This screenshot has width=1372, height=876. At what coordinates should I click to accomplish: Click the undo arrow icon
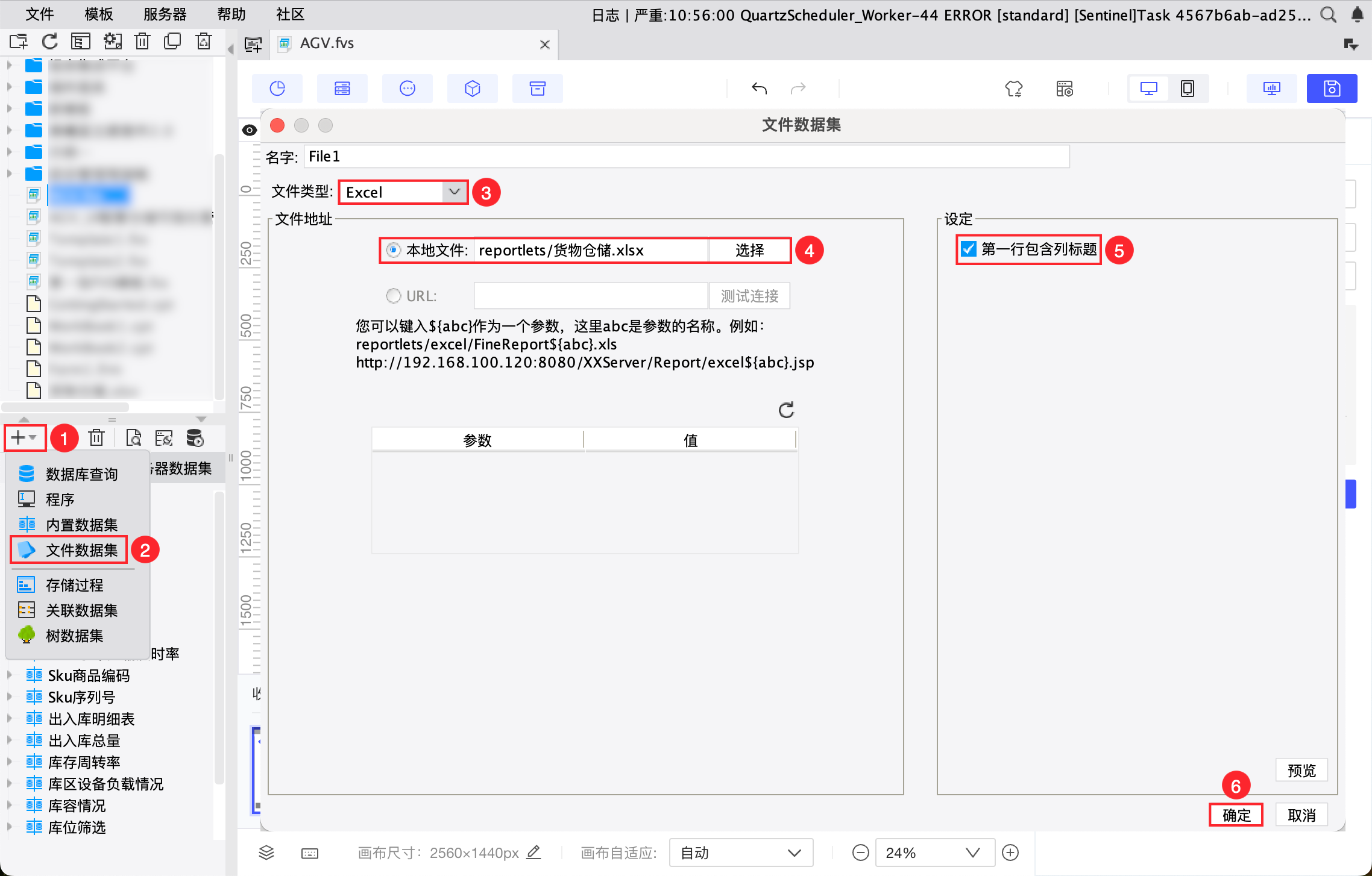759,89
